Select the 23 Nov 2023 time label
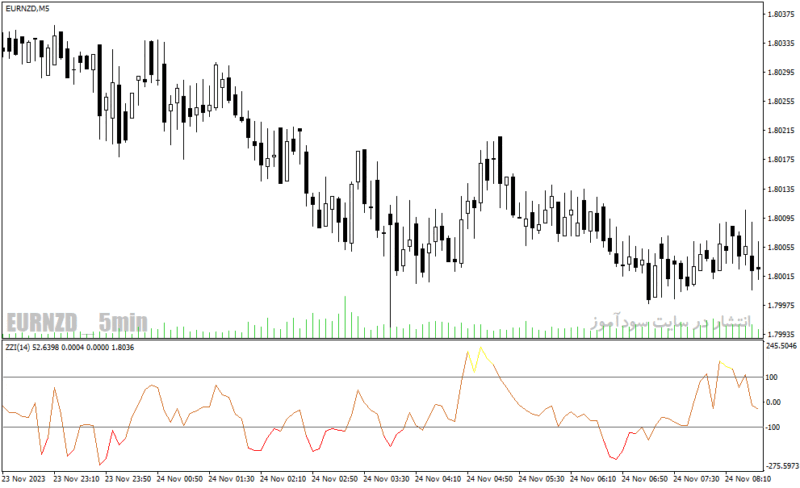 pos(23,479)
